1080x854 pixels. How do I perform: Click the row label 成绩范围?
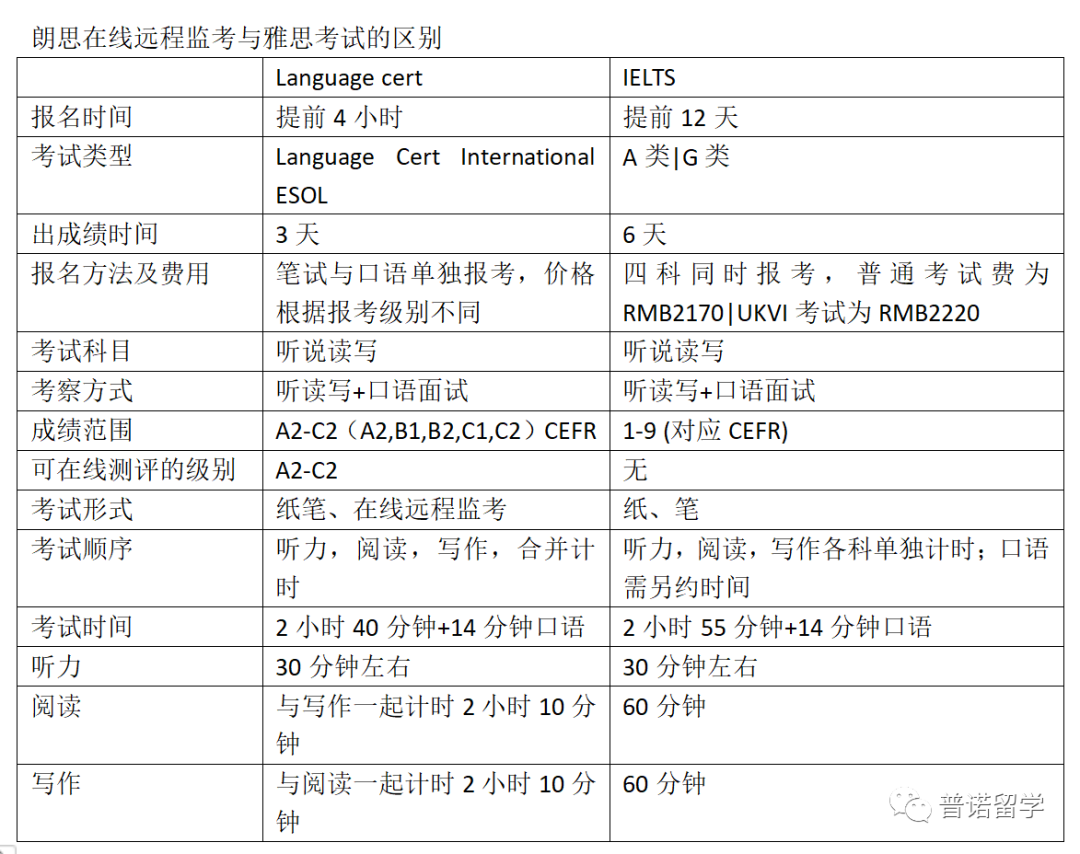click(x=82, y=430)
